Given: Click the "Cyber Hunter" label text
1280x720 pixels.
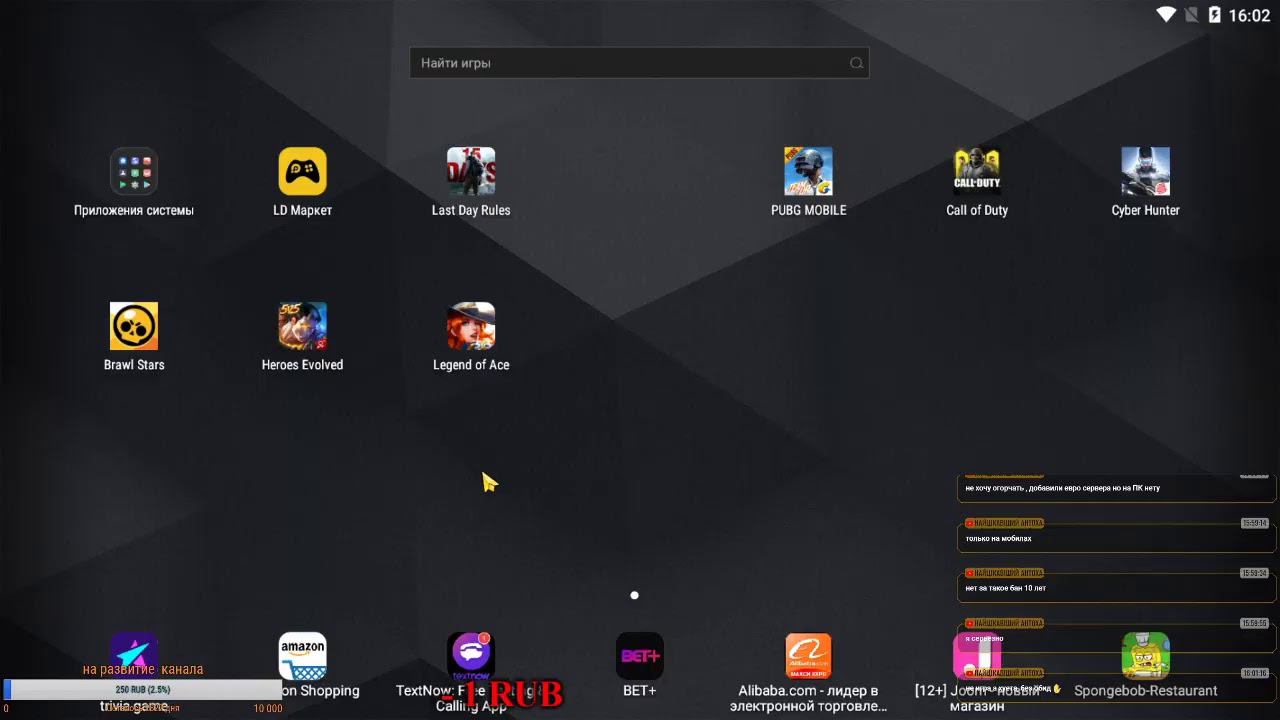Looking at the screenshot, I should [x=1146, y=210].
